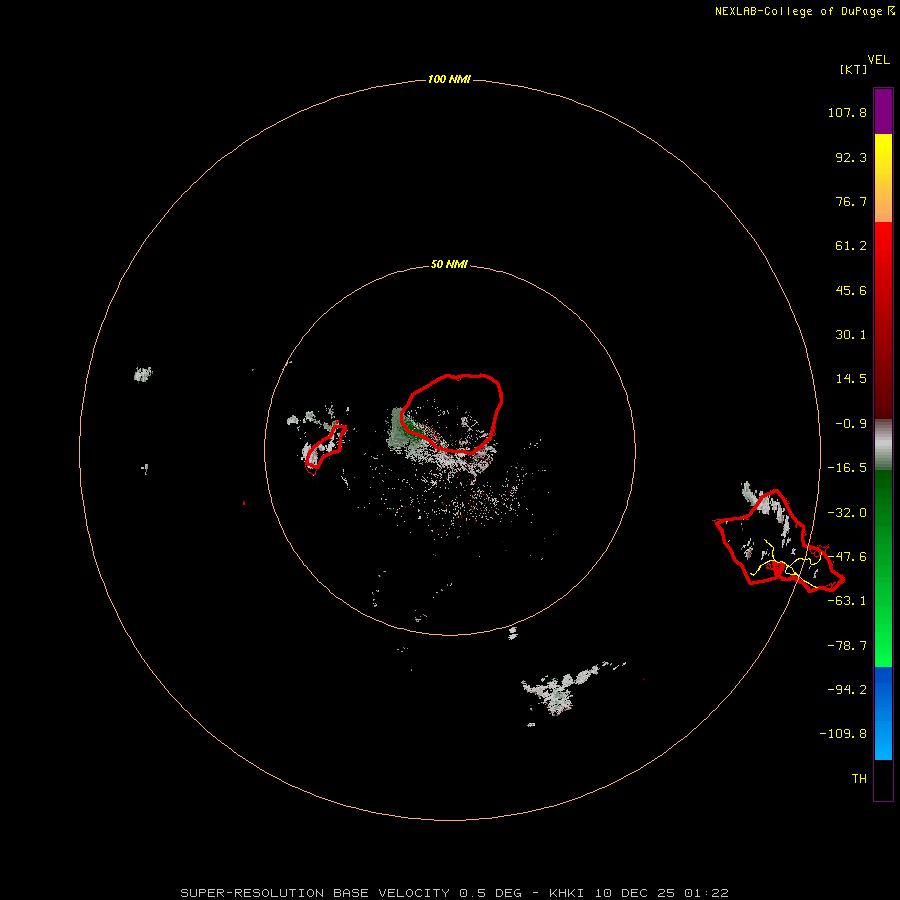Viewport: 900px width, 900px height.
Task: Click the -32.0 velocity scale value
Action: 847,513
